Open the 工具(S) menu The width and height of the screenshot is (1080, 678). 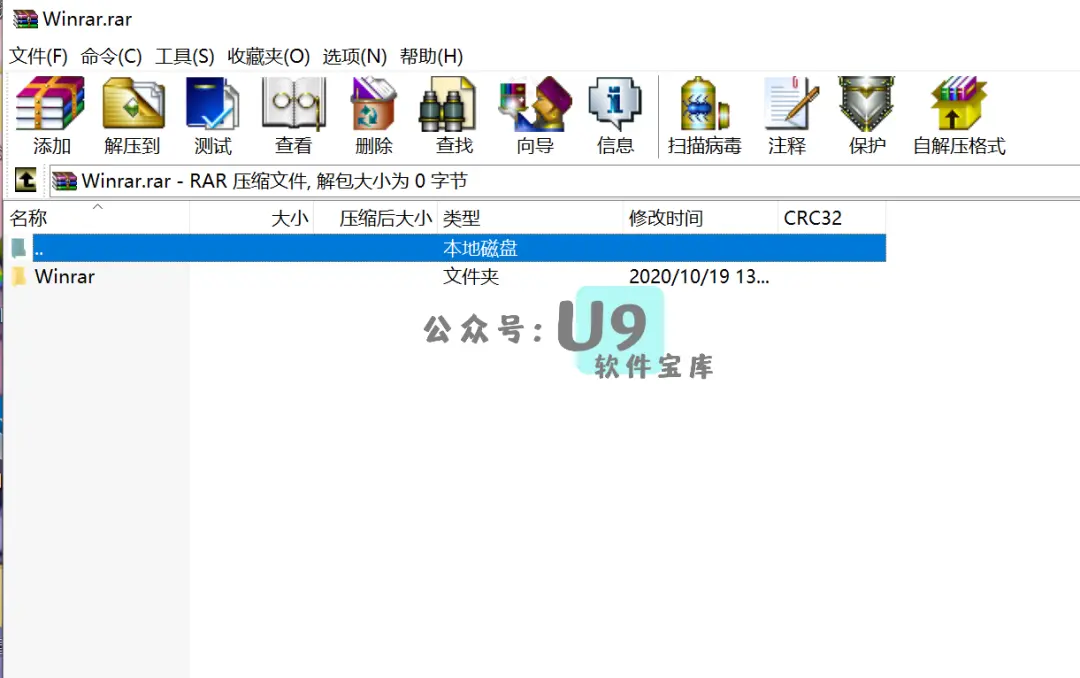coord(185,56)
